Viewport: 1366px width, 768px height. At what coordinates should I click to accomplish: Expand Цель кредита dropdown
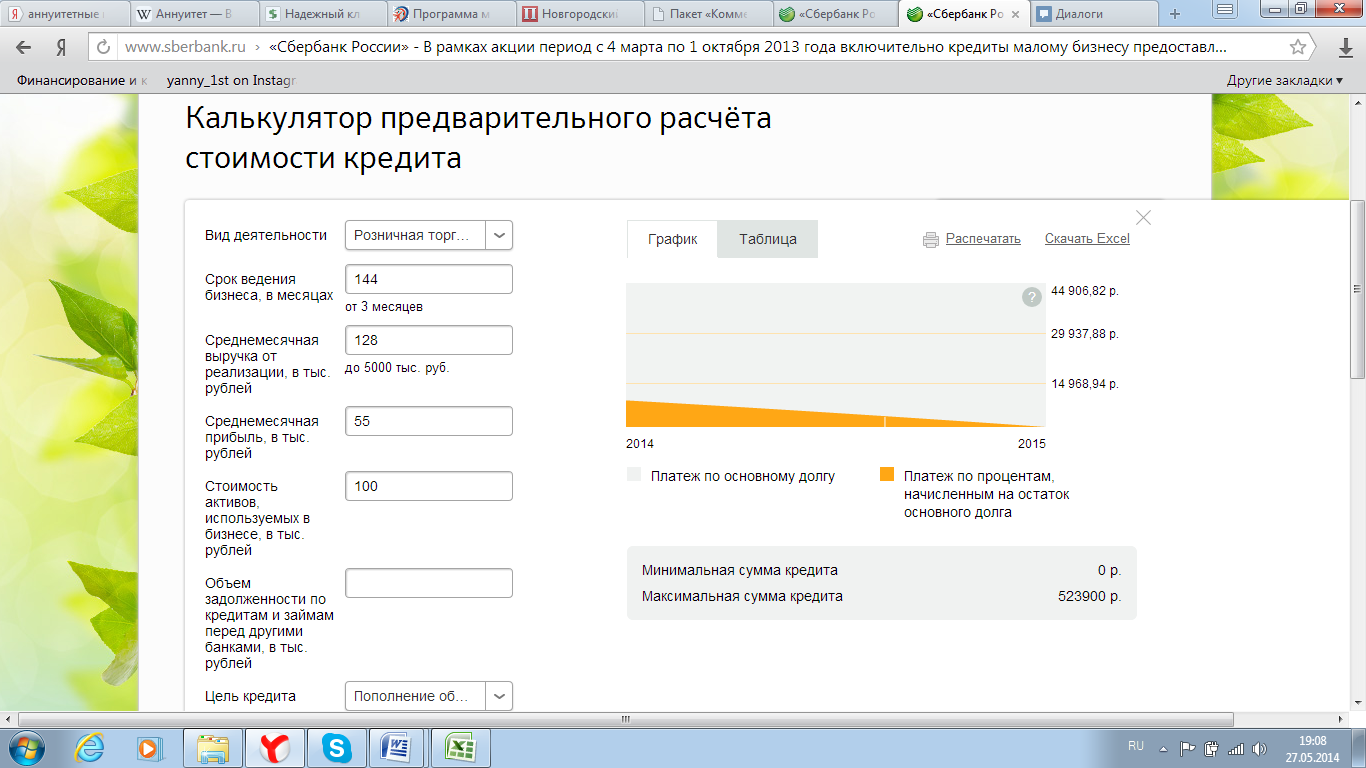point(499,696)
